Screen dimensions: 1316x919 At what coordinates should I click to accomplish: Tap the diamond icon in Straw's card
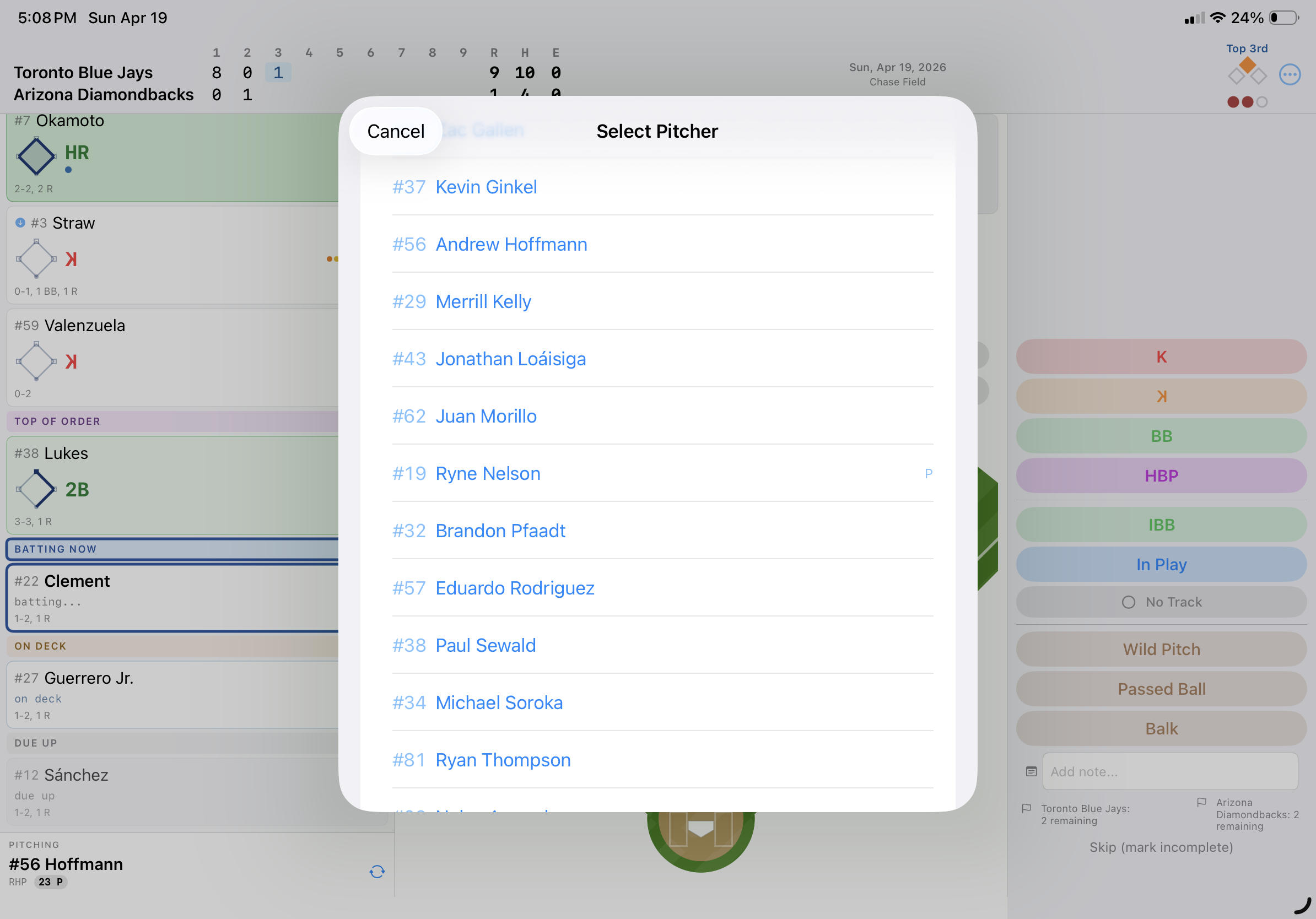tap(36, 258)
